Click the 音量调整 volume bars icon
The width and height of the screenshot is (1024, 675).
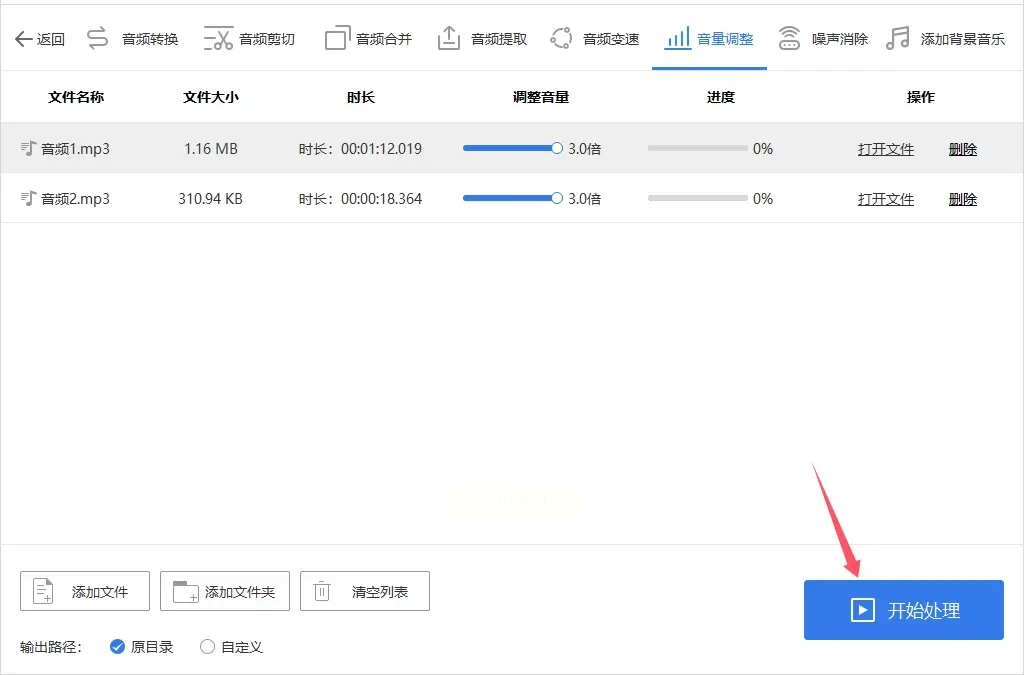click(x=677, y=39)
